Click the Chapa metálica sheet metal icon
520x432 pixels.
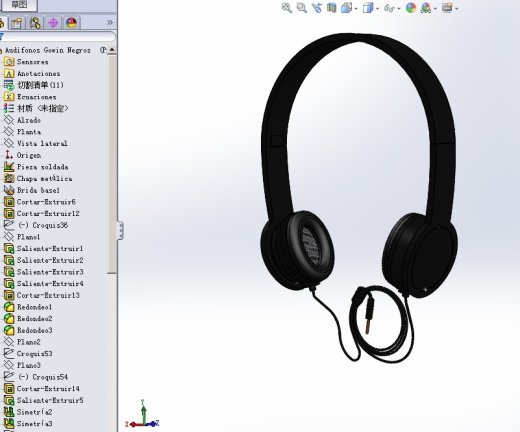point(9,179)
